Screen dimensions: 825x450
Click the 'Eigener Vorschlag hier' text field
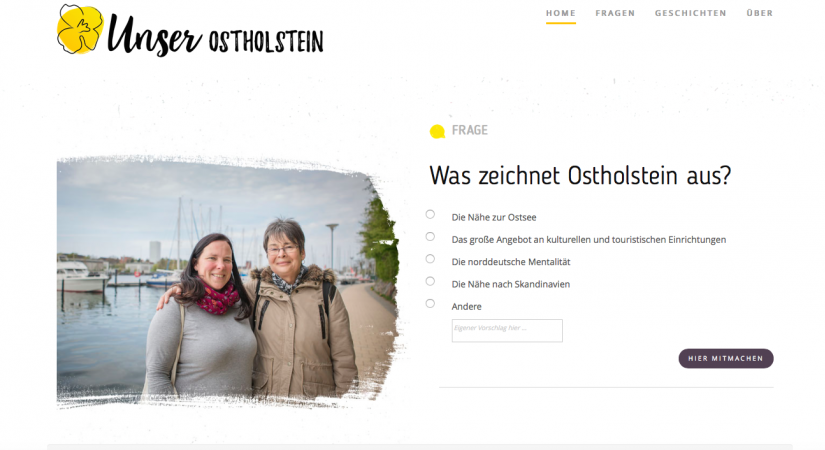pyautogui.click(x=507, y=331)
